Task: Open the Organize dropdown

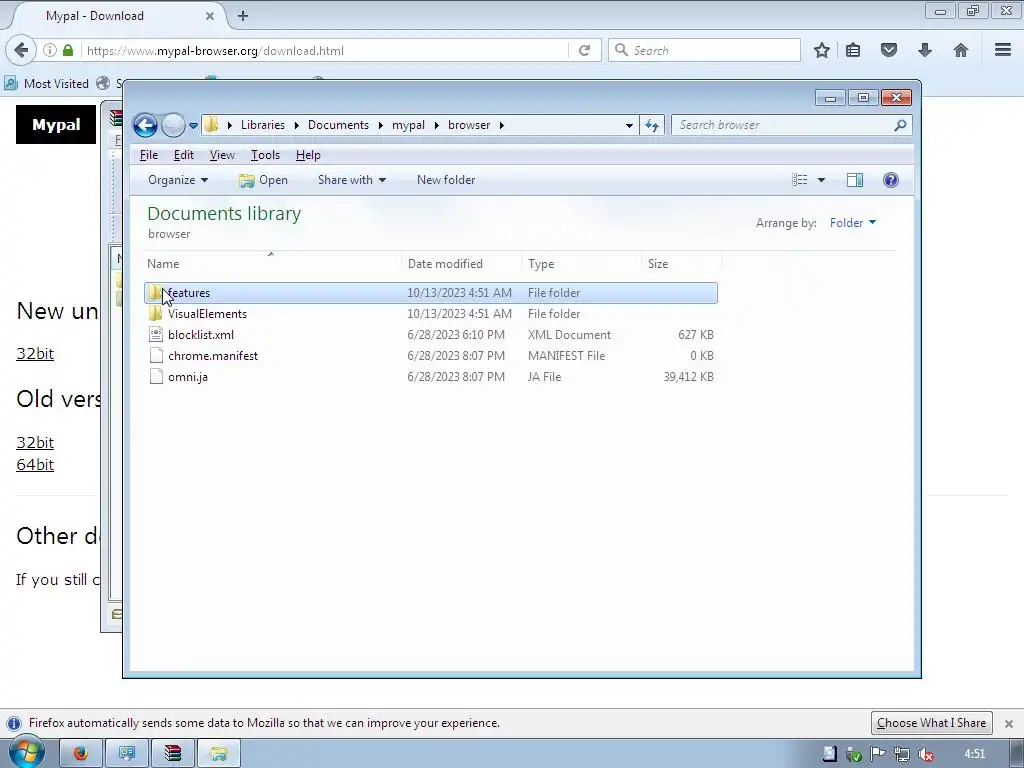Action: point(178,180)
